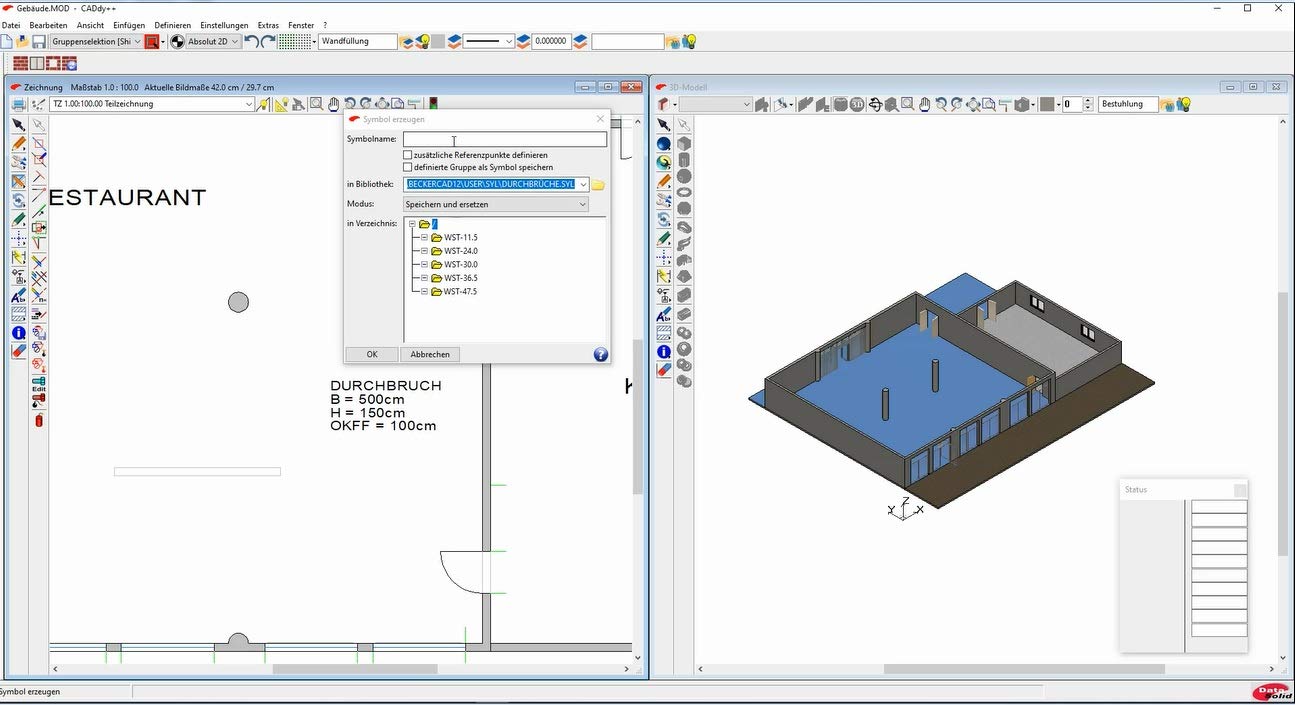Screen dimensions: 1295x705
Task: Collapse the WST-11.5 tree node
Action: point(424,237)
